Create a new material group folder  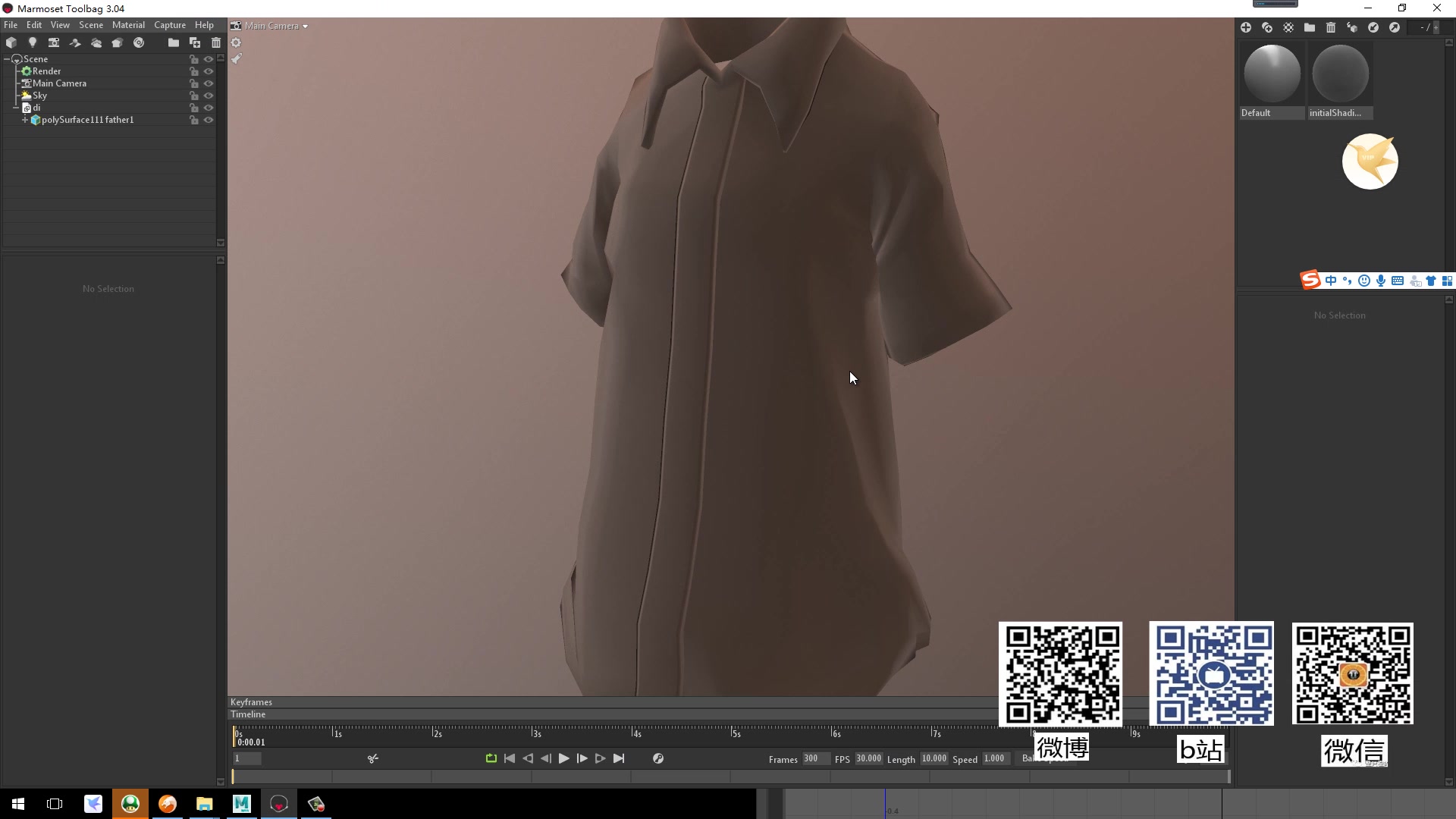tap(1309, 27)
